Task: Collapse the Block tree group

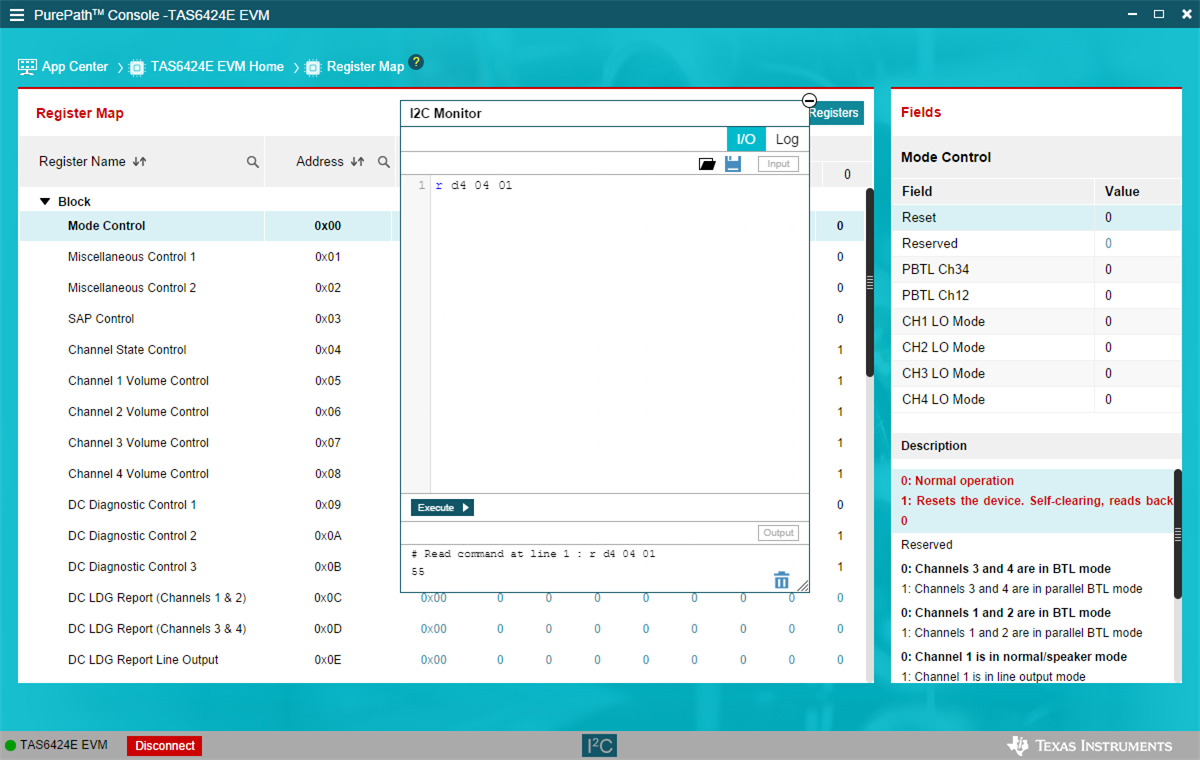Action: [45, 201]
